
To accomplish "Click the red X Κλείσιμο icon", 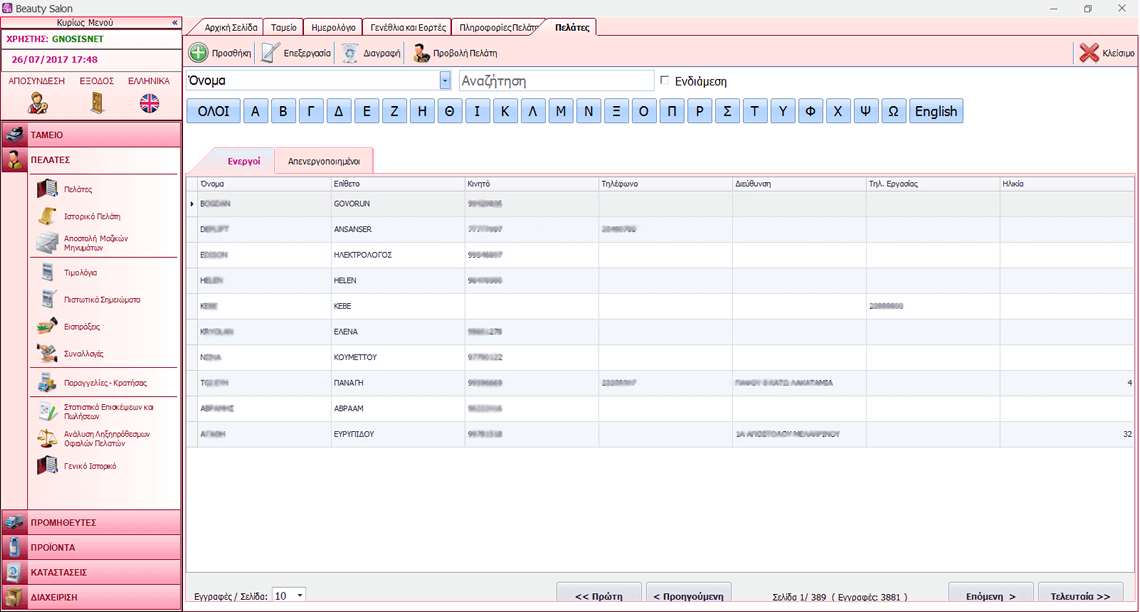I will pyautogui.click(x=1089, y=53).
